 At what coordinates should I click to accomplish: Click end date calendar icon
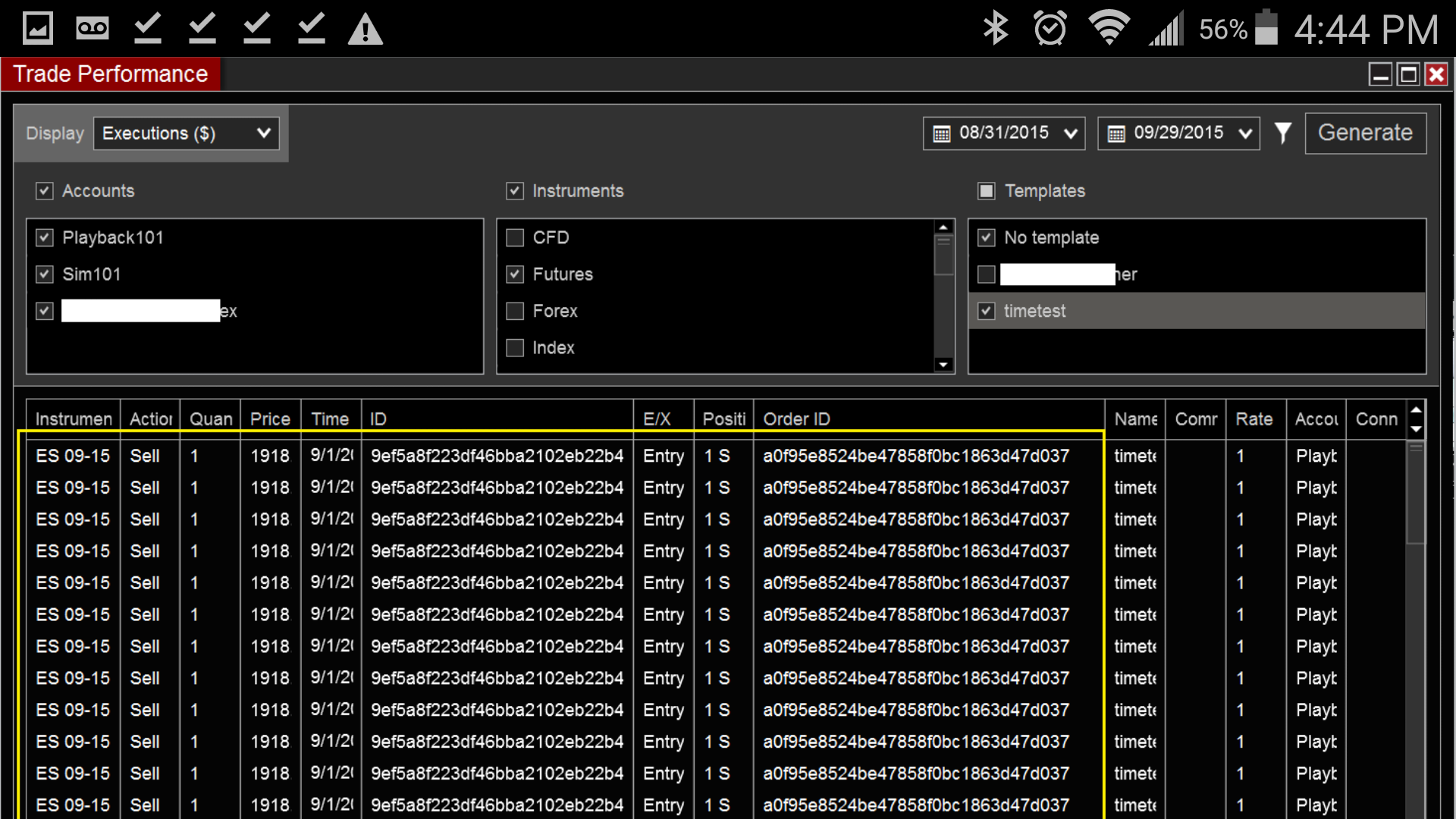point(1116,134)
